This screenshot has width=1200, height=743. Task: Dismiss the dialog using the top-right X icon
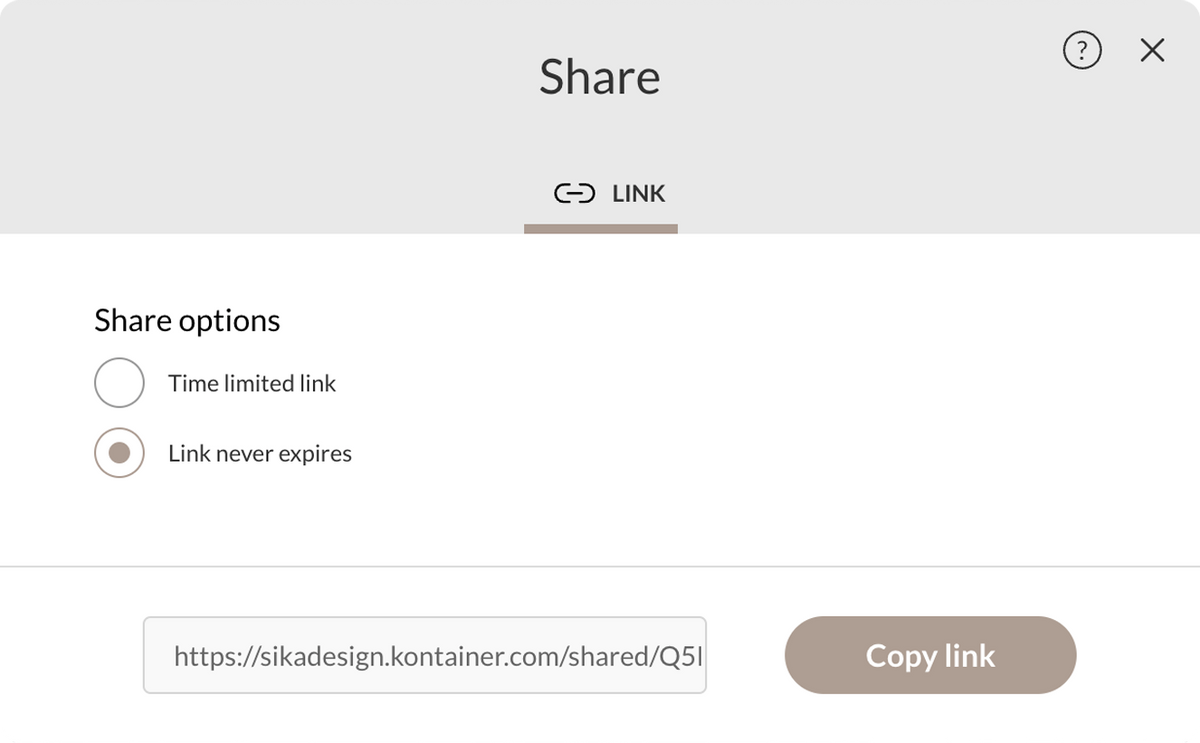1152,51
